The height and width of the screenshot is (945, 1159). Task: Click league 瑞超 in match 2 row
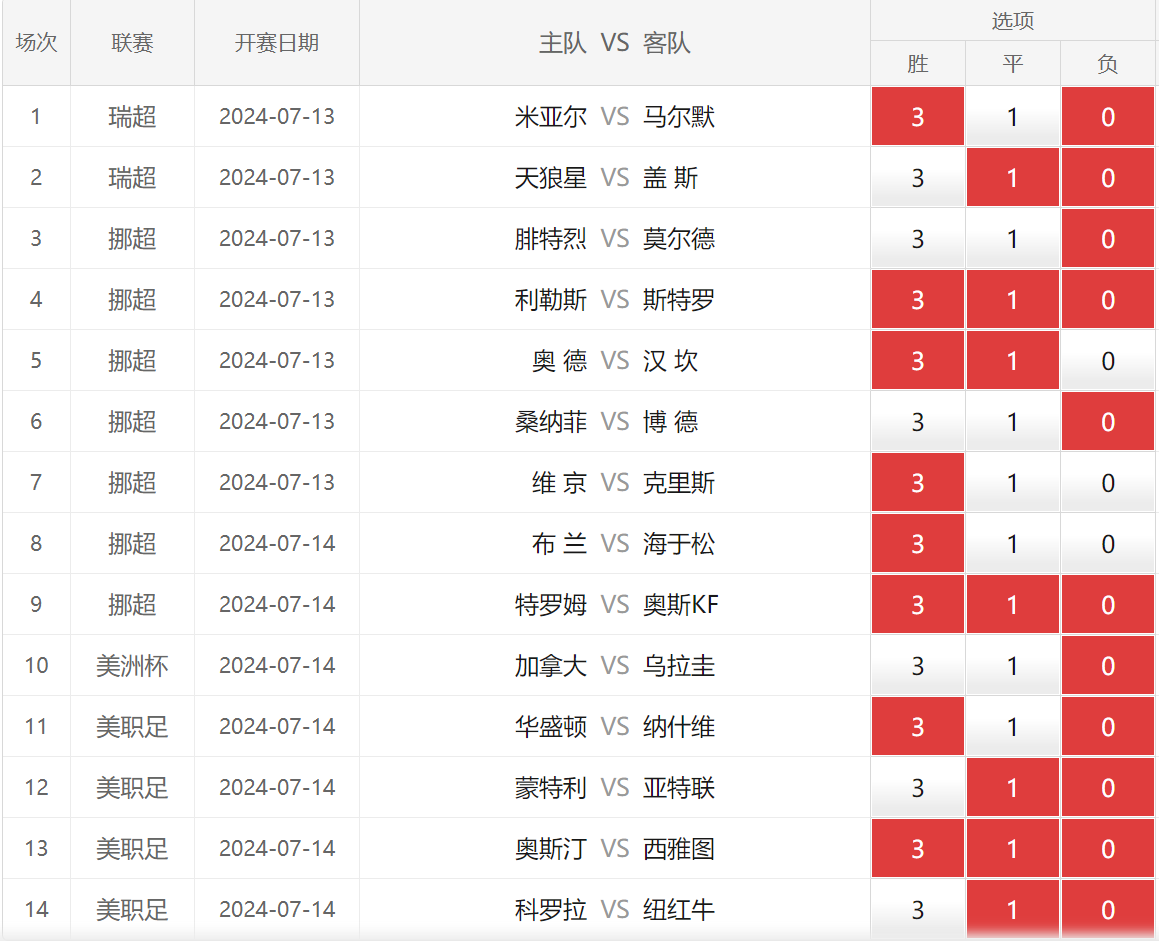132,177
